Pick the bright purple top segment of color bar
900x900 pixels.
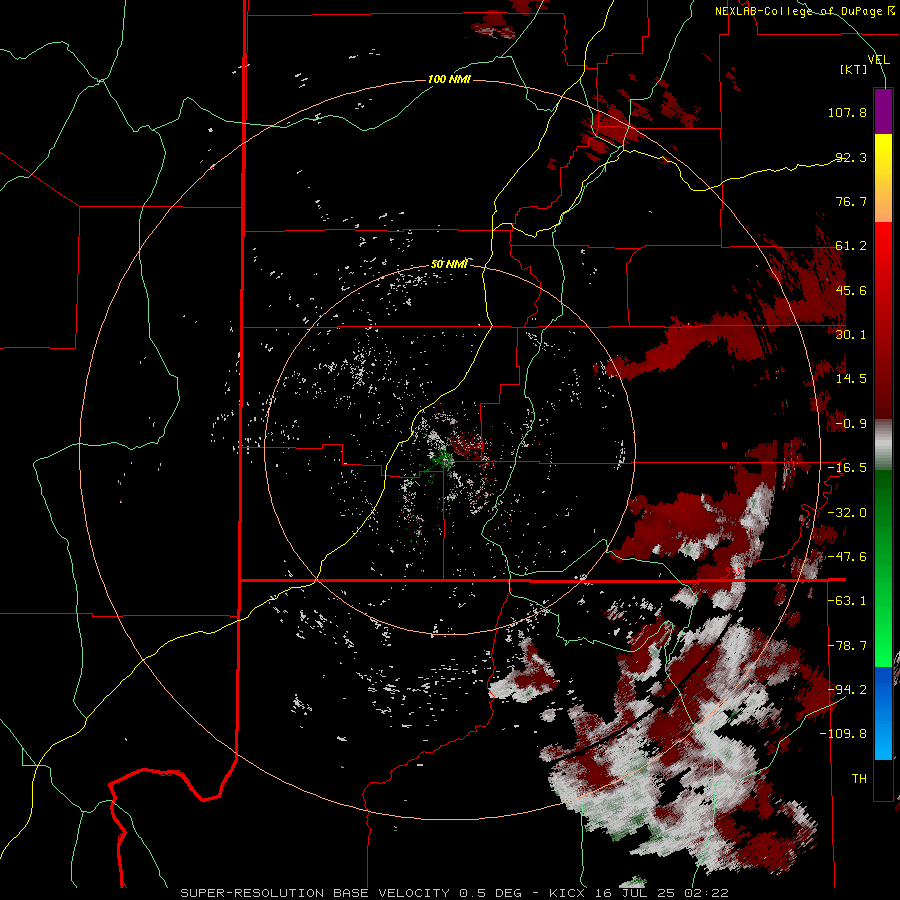[883, 111]
